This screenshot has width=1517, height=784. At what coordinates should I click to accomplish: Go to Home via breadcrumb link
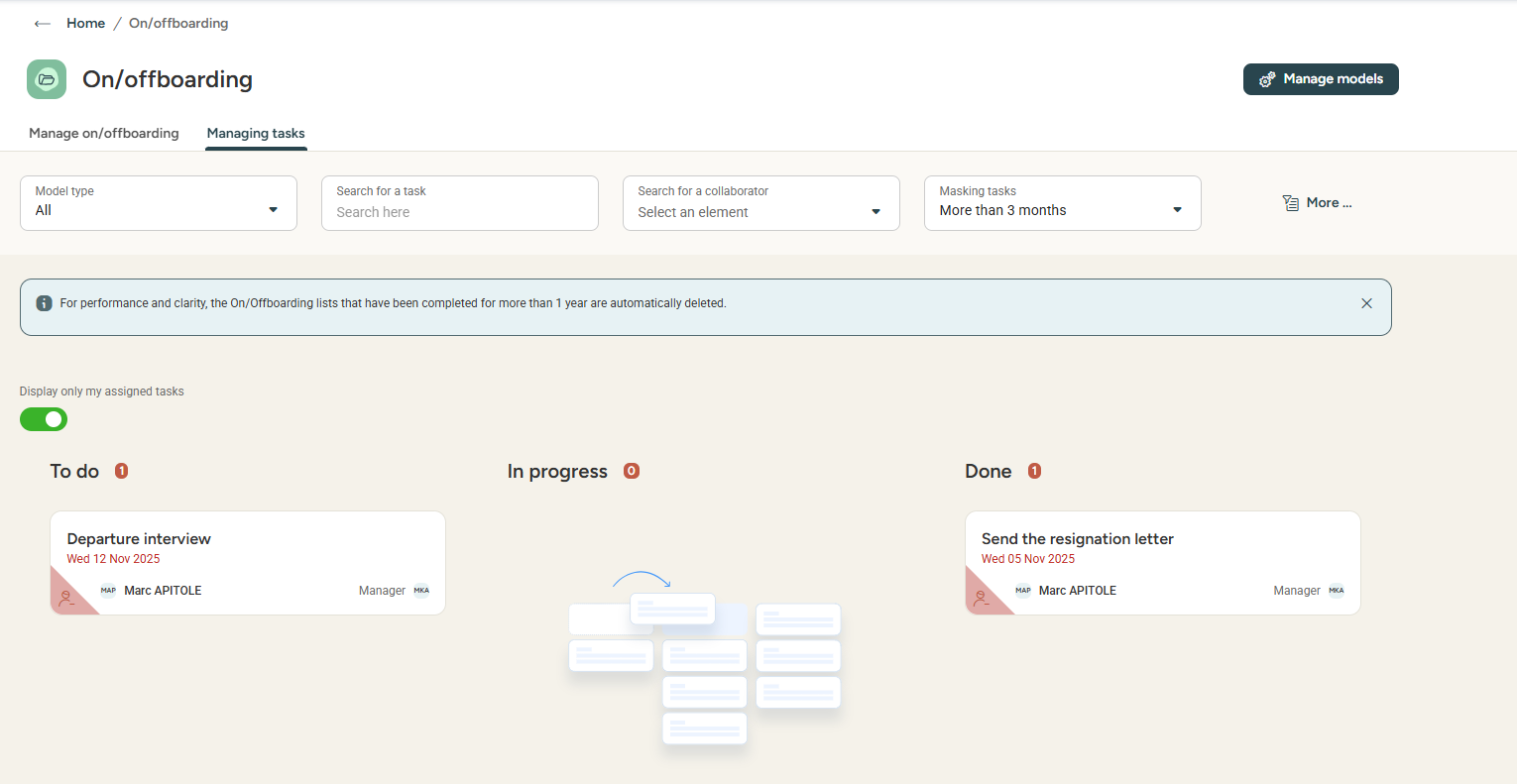pyautogui.click(x=85, y=24)
